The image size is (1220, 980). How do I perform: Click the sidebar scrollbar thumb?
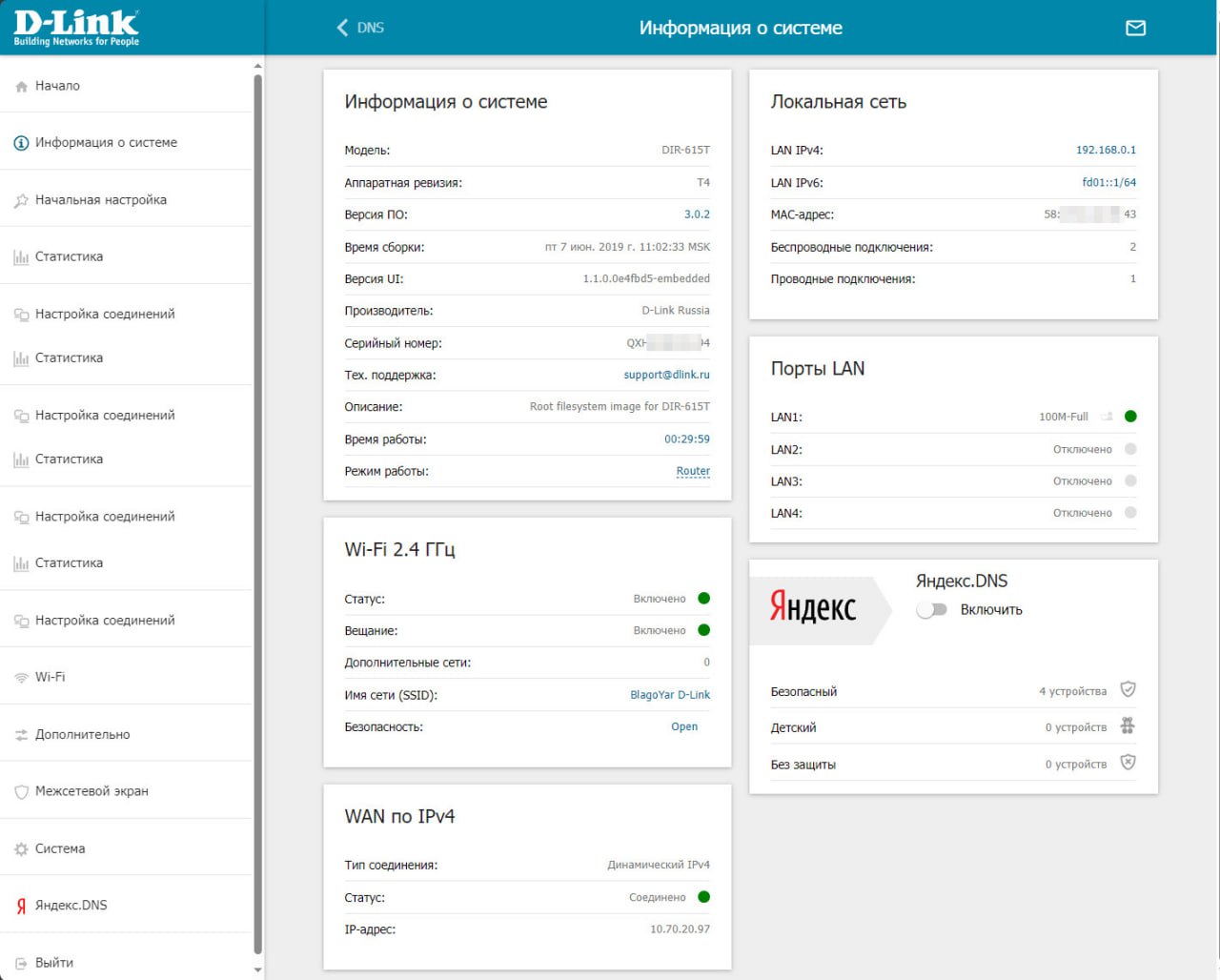point(257,515)
